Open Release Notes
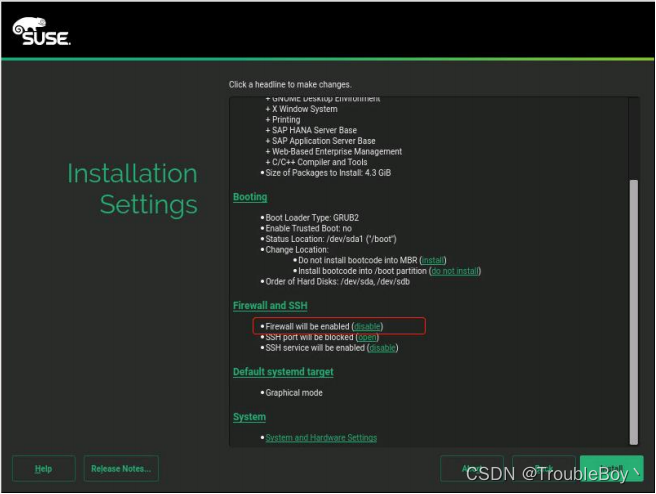This screenshot has height=494, width=656. click(121, 468)
